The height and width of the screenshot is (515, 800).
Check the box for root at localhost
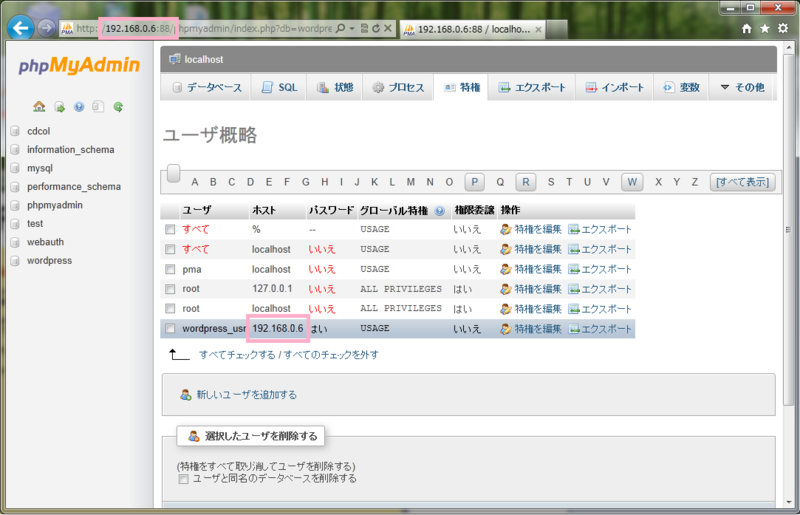170,309
